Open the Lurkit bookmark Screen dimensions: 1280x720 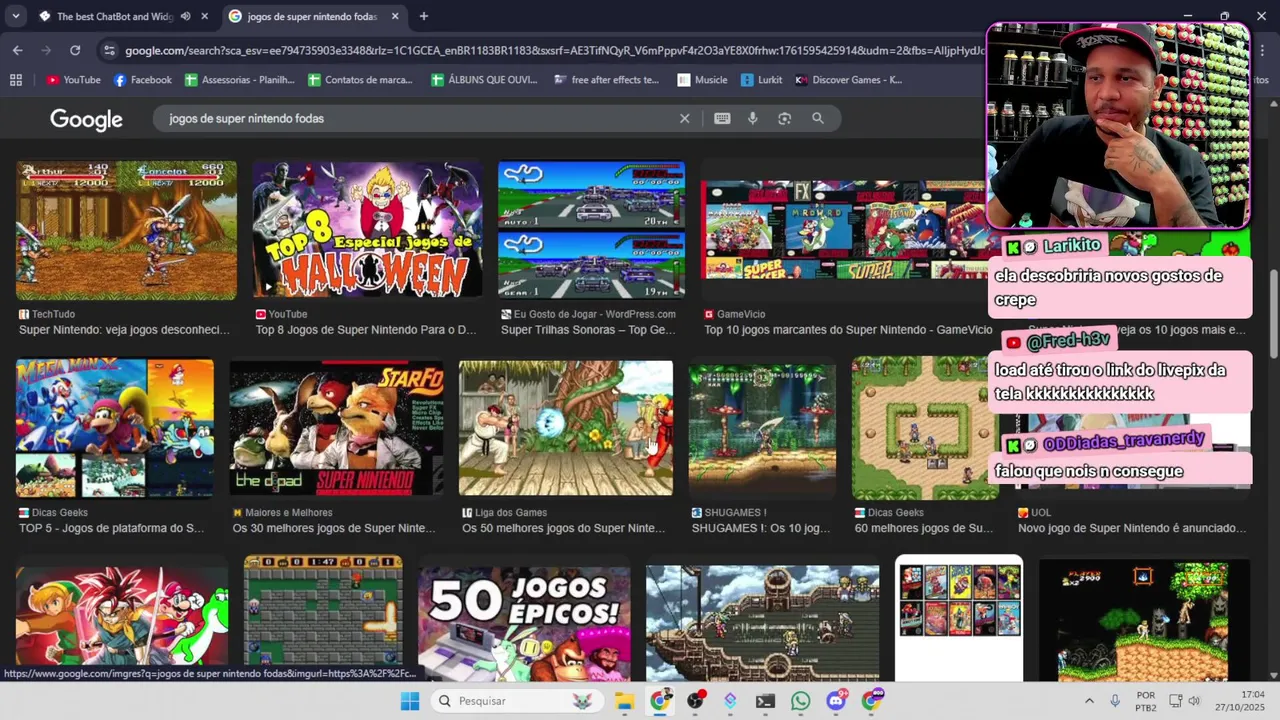tap(762, 80)
